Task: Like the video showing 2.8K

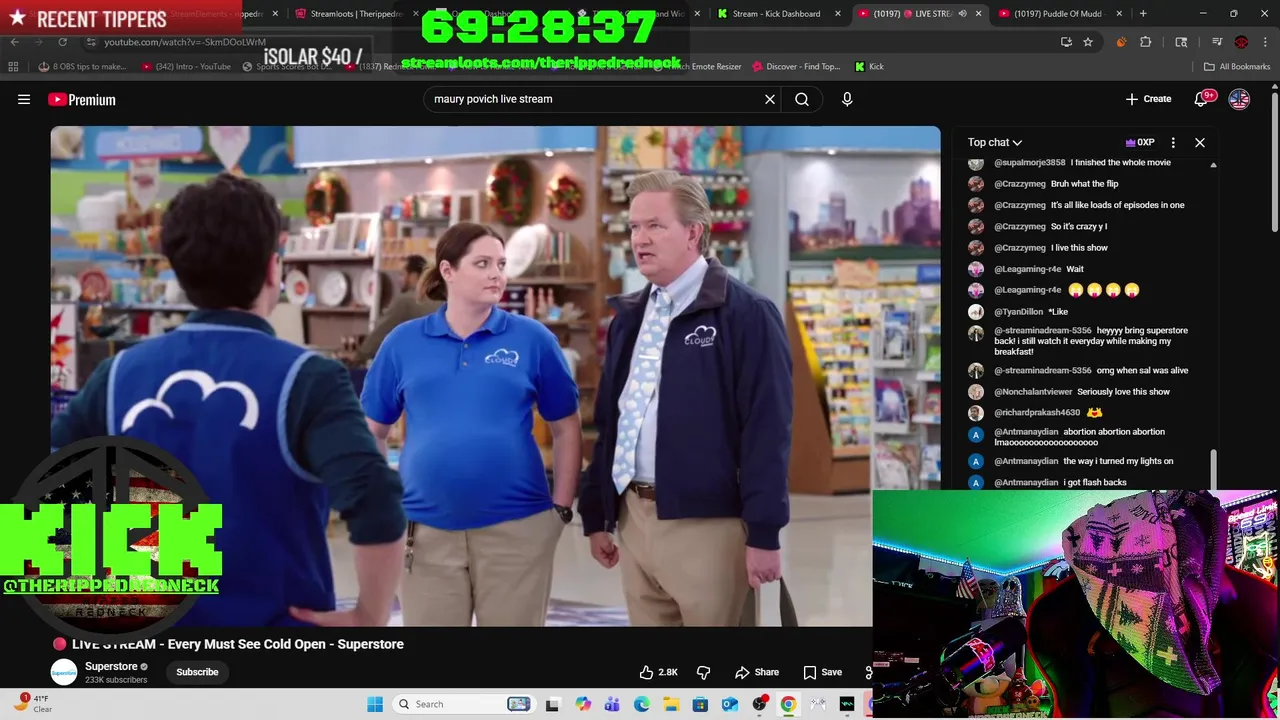Action: click(x=659, y=672)
